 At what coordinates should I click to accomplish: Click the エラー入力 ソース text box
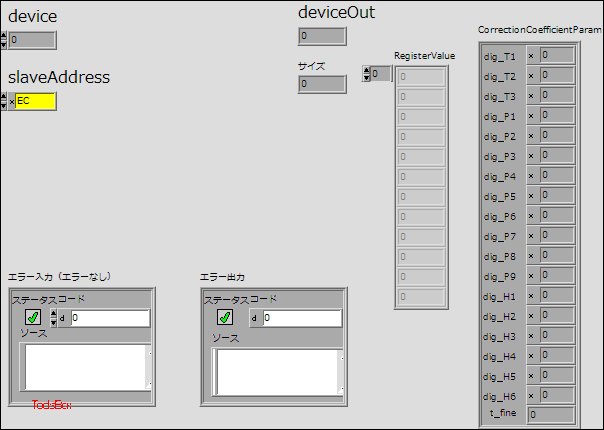pyautogui.click(x=85, y=367)
